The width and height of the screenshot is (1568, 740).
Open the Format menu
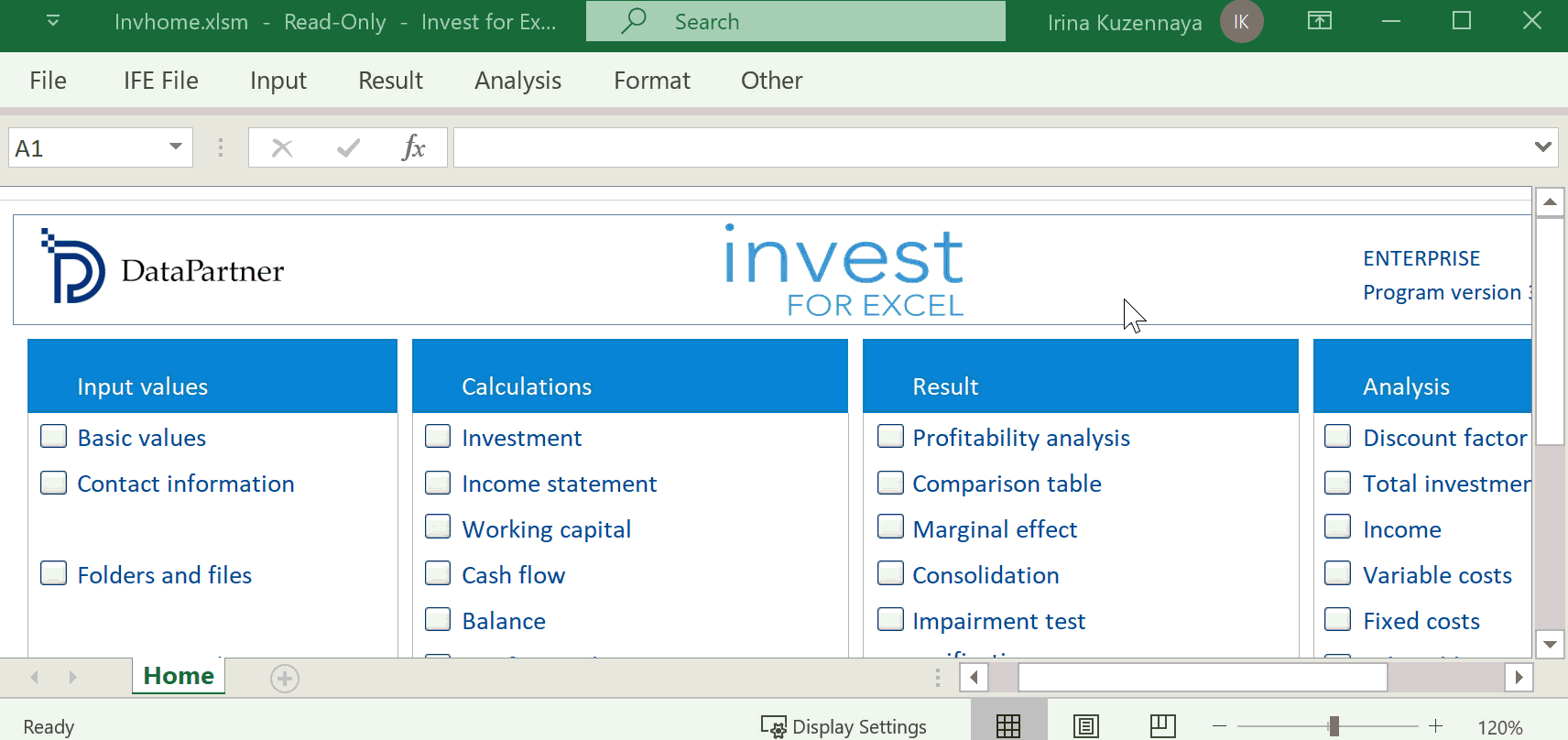[652, 81]
